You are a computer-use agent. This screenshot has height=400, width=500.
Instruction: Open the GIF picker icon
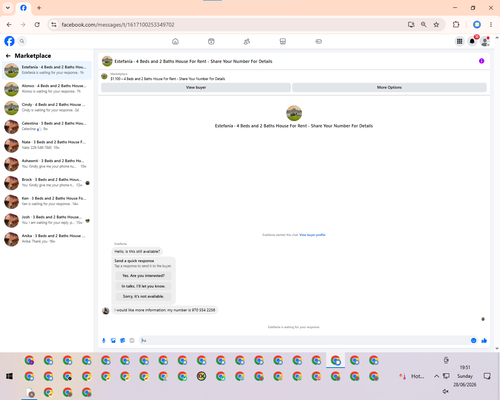tap(132, 340)
